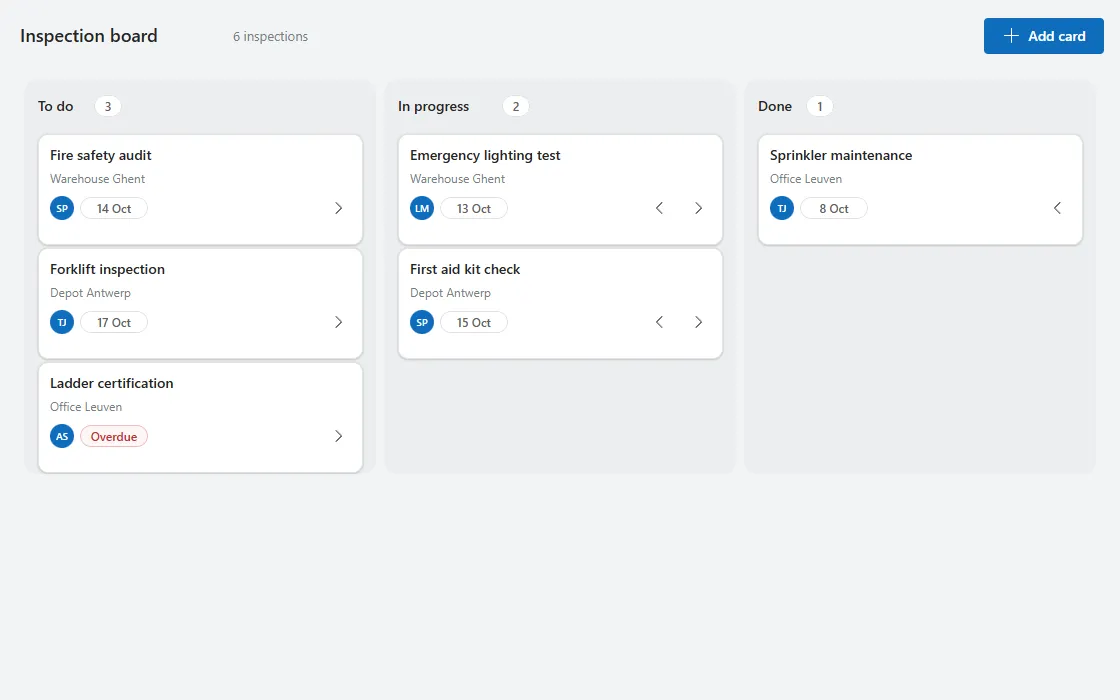Click Warehouse Ghent under Fire safety audit
The width and height of the screenshot is (1120, 700).
click(97, 179)
